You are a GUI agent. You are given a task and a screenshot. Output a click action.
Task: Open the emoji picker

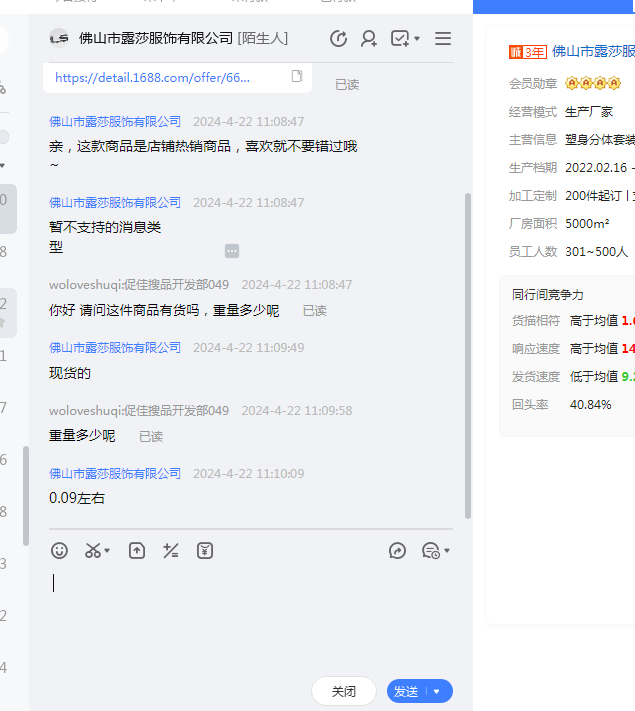[60, 550]
